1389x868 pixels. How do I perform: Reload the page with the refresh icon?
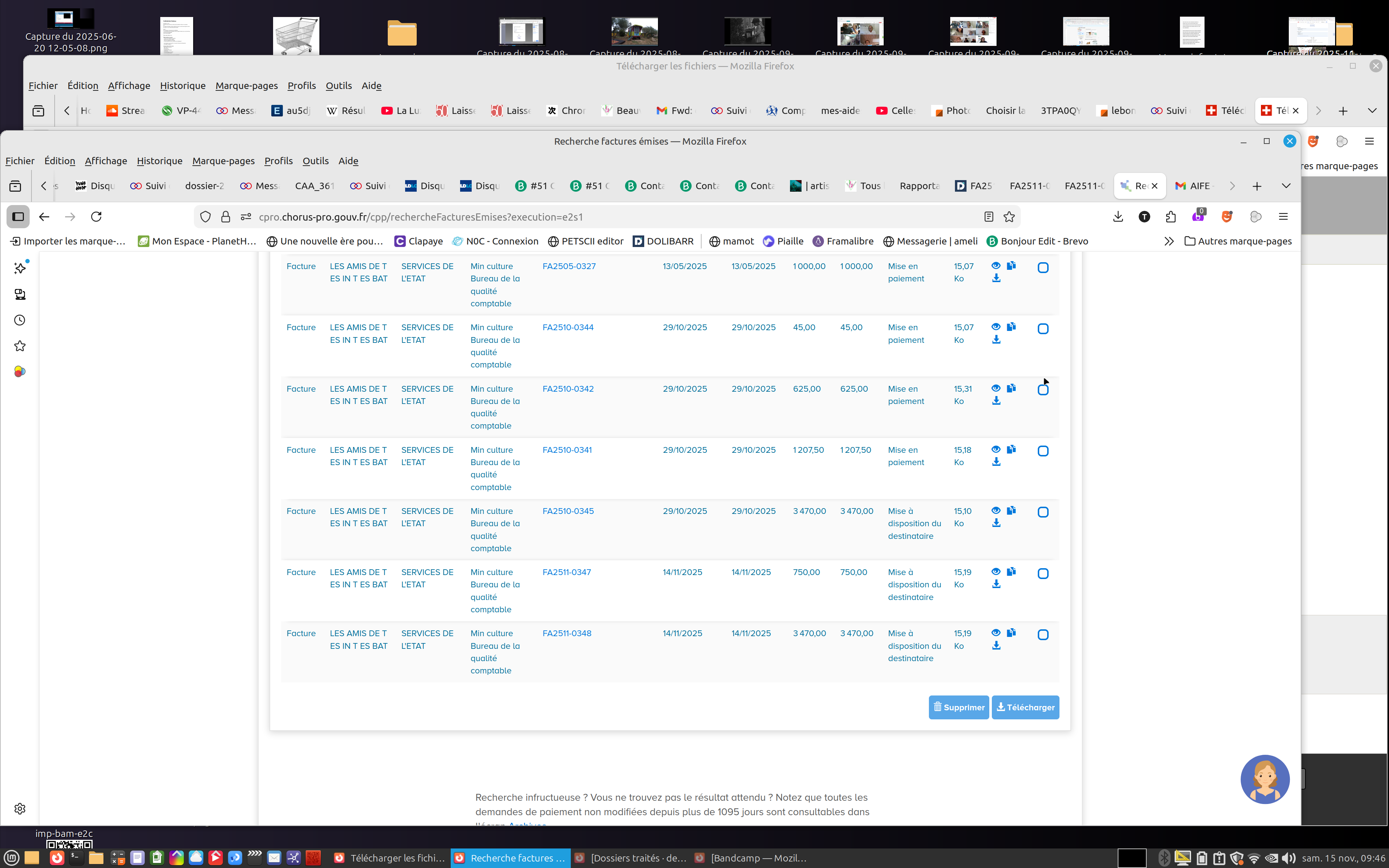click(97, 216)
